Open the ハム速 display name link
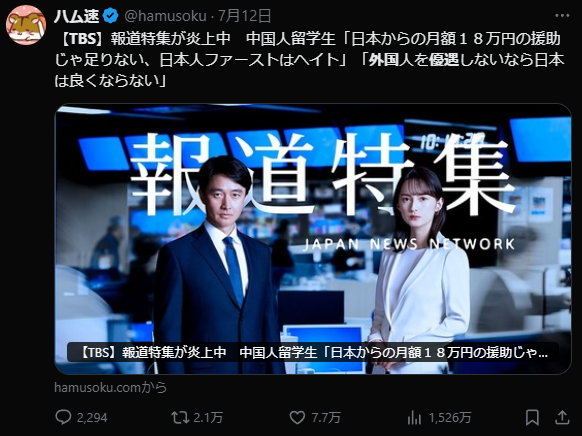 pyautogui.click(x=77, y=16)
